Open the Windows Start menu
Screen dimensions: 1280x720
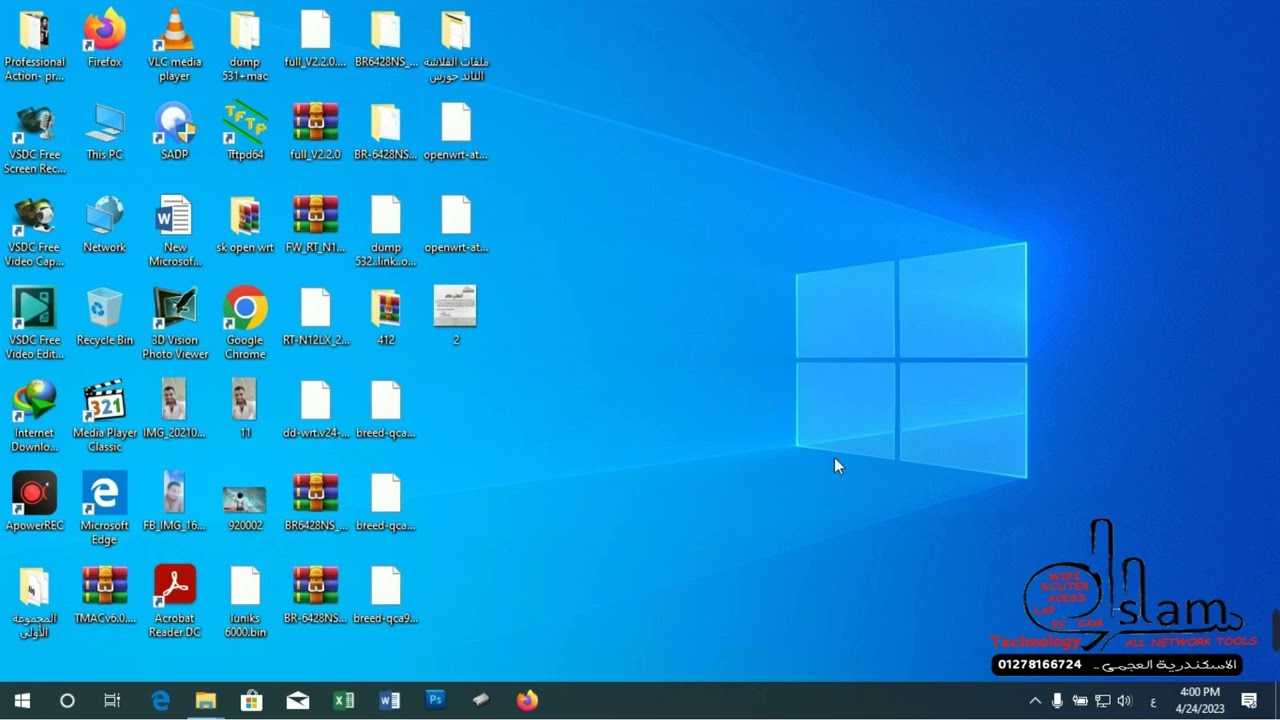point(22,701)
